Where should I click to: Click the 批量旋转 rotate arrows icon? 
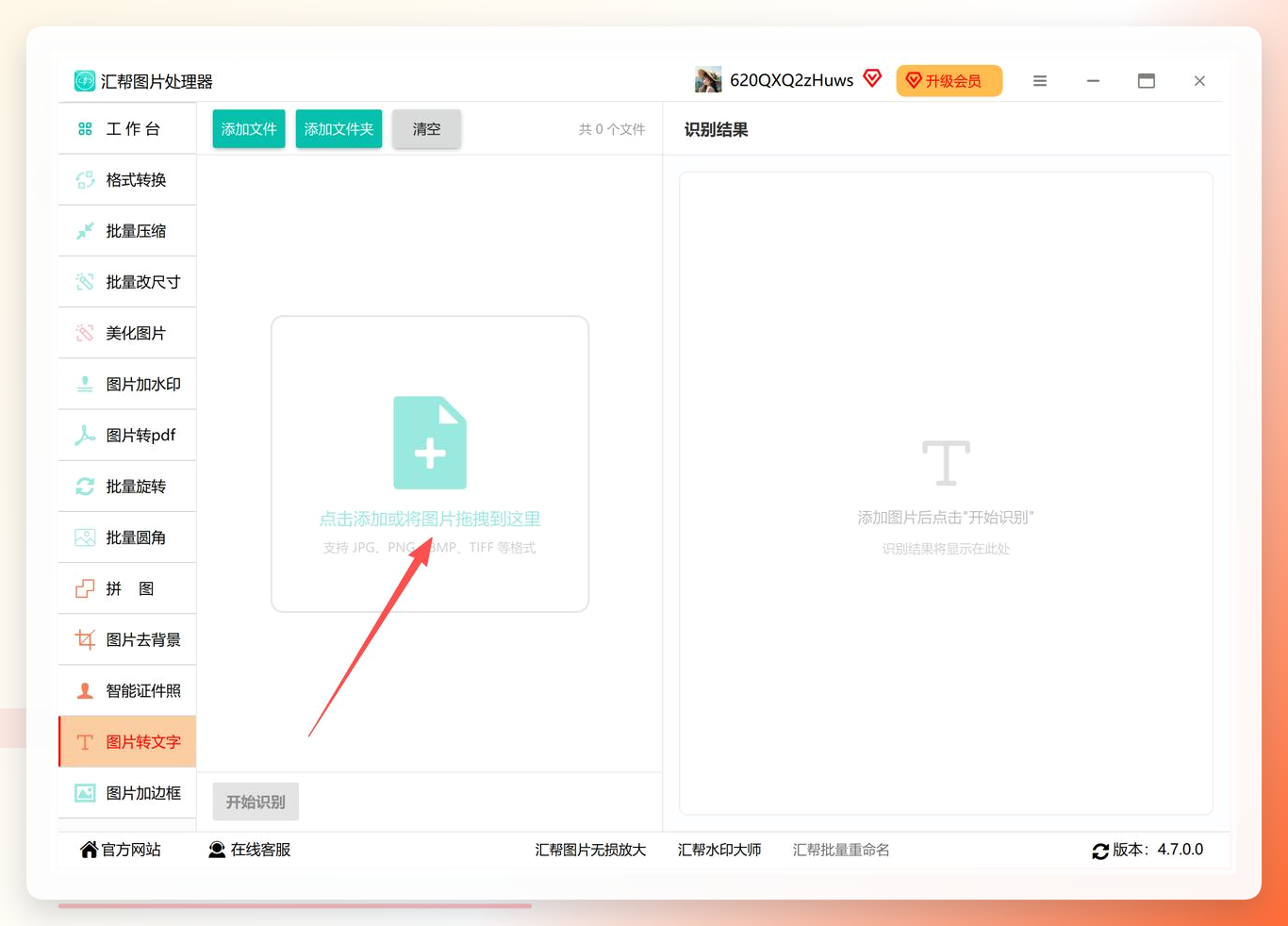pyautogui.click(x=85, y=487)
